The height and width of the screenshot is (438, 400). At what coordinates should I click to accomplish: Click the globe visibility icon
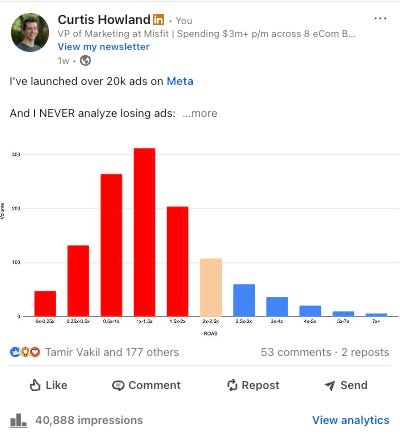coord(85,61)
